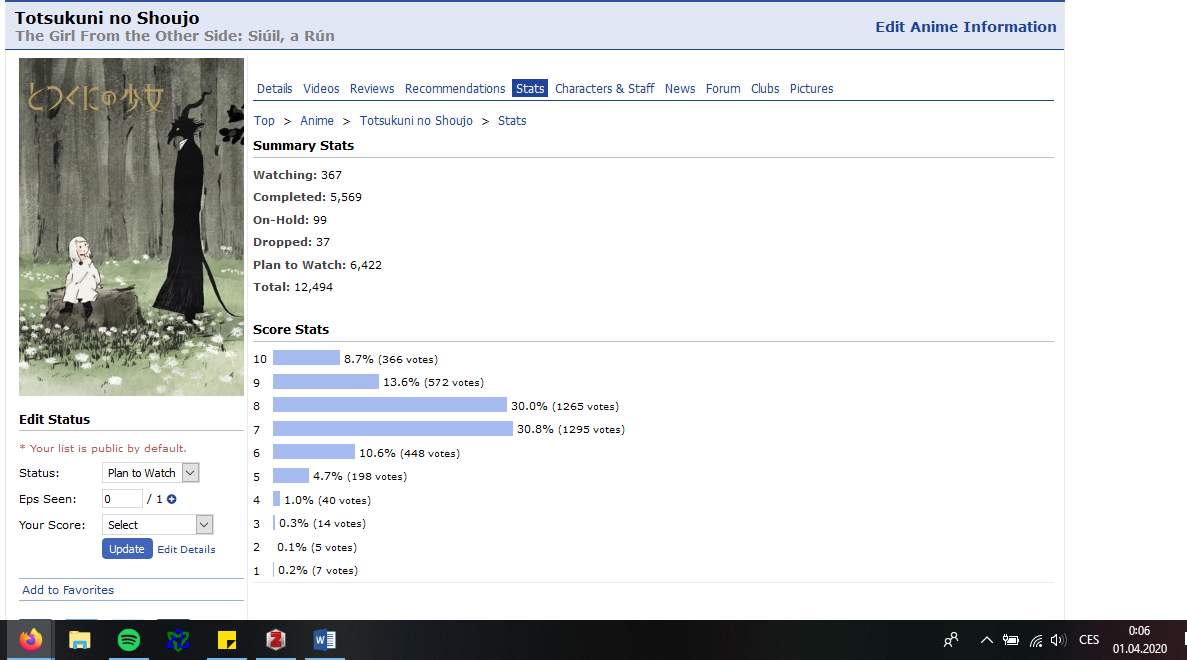1187x660 pixels.
Task: Open the Edit Details link
Action: pyautogui.click(x=186, y=549)
